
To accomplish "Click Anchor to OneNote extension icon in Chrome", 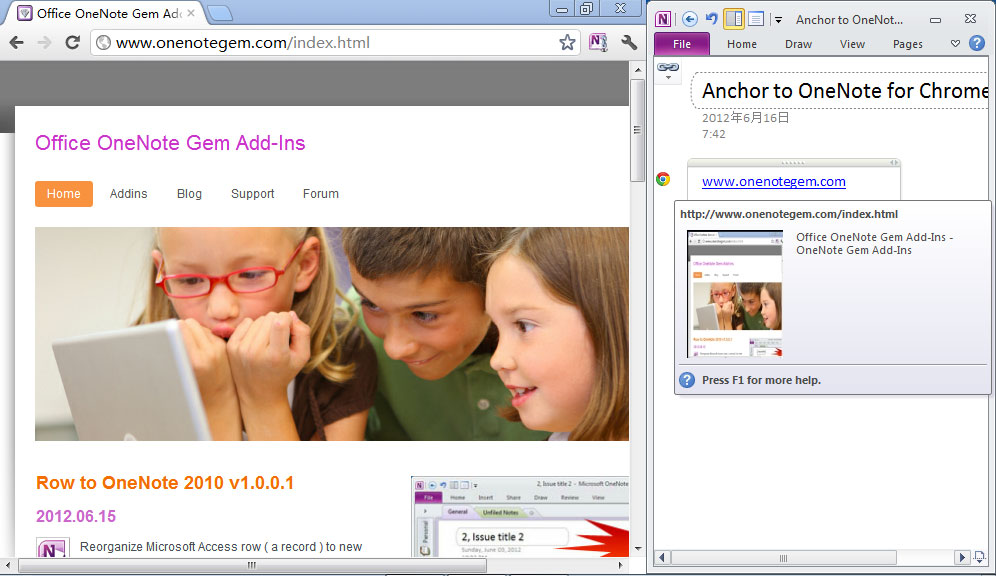I will [598, 43].
